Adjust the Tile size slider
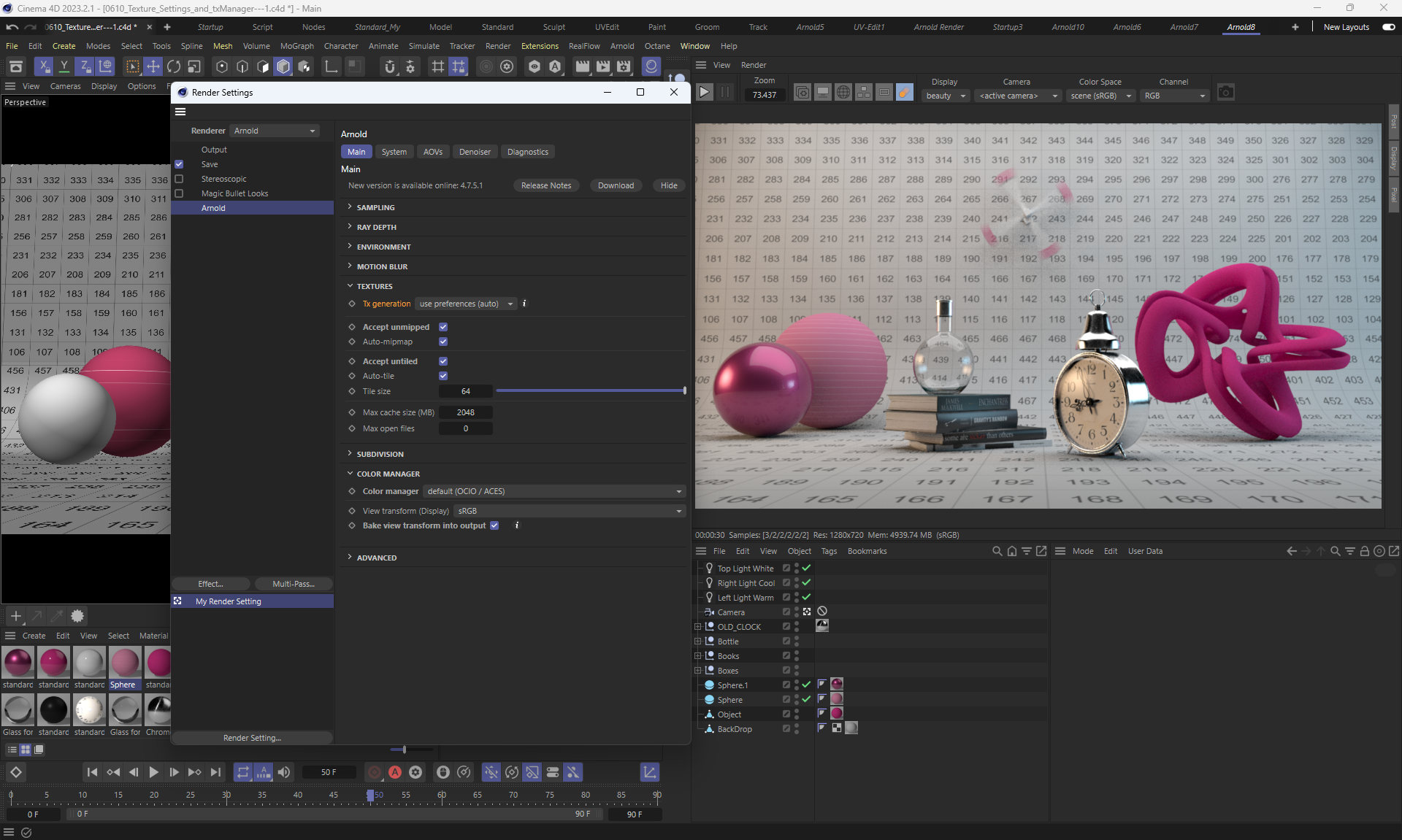 click(x=589, y=391)
